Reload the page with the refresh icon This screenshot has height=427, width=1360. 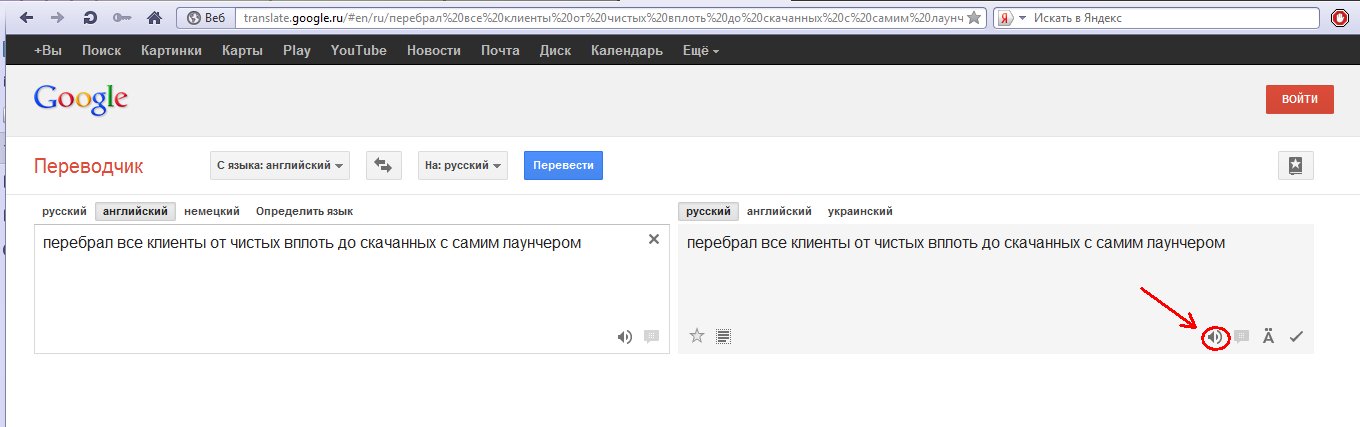tap(90, 18)
